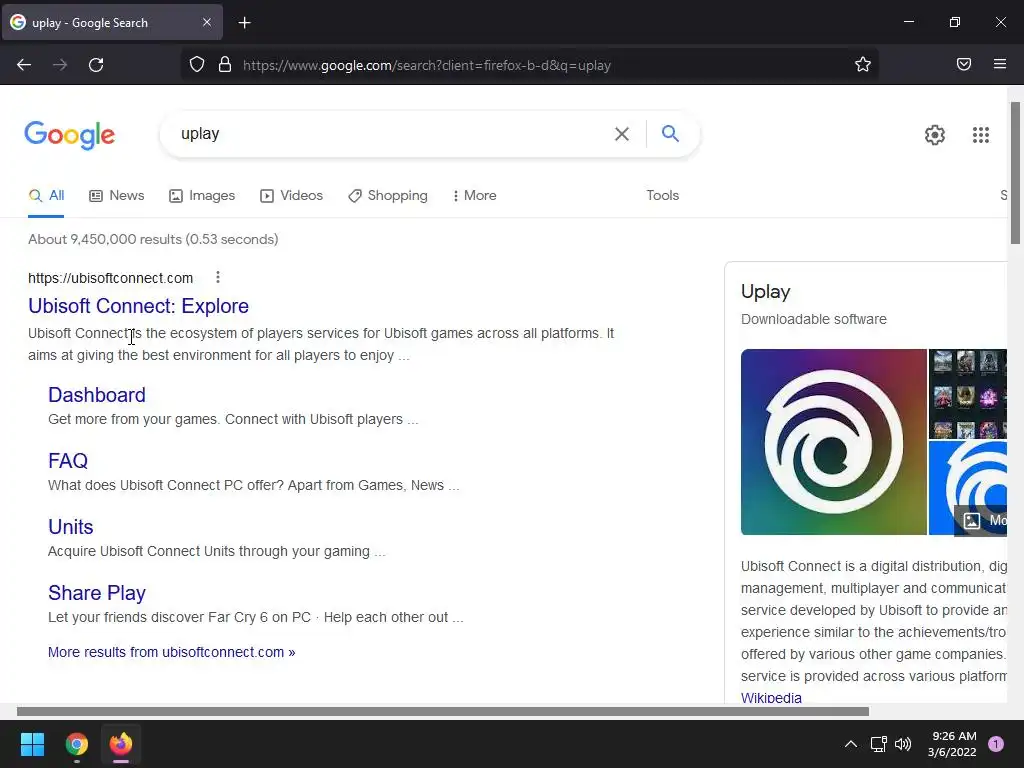Image resolution: width=1024 pixels, height=768 pixels.
Task: Click the forward navigation arrow
Action: [x=60, y=65]
